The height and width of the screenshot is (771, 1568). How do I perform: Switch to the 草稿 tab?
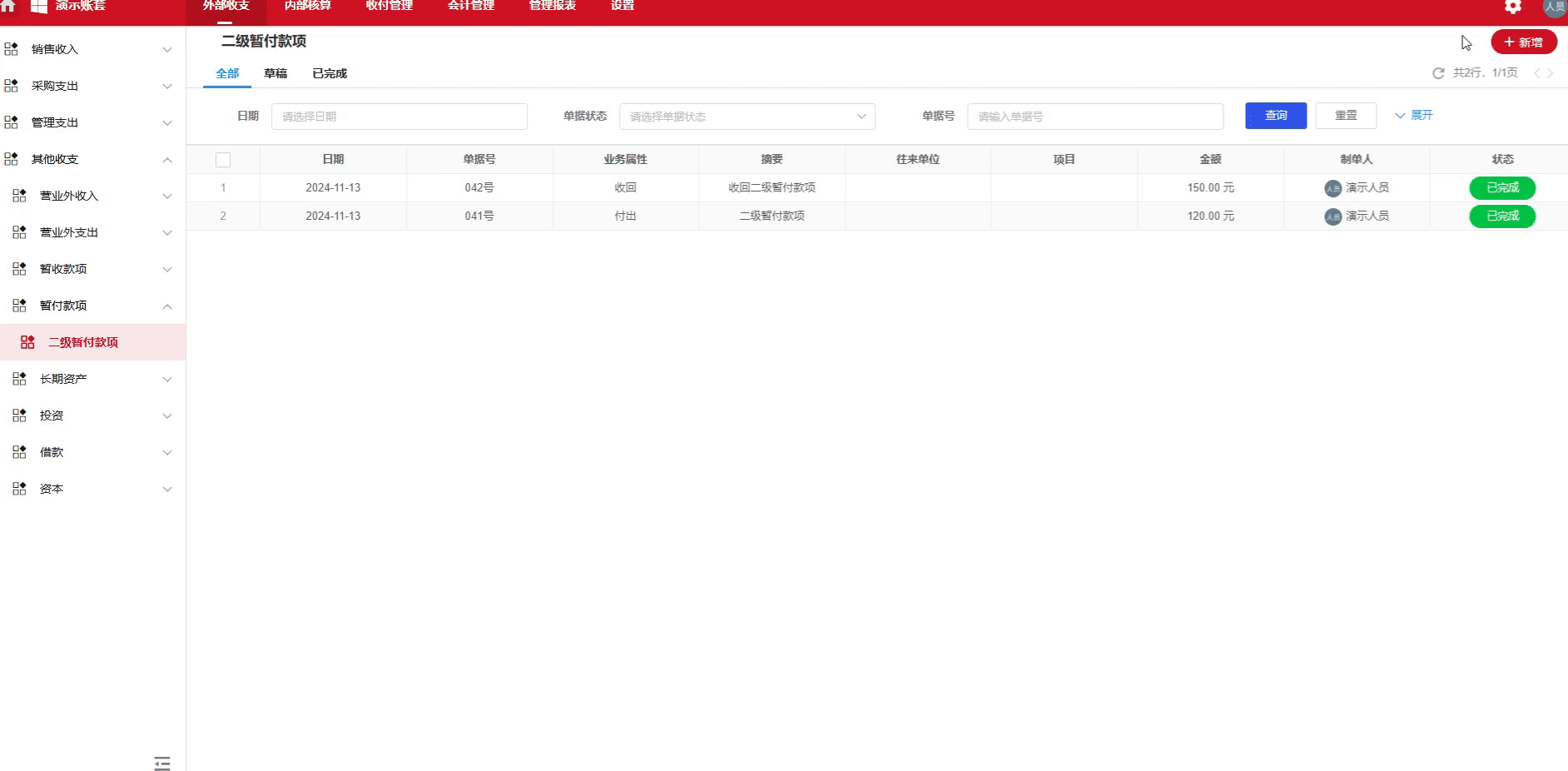coord(275,73)
